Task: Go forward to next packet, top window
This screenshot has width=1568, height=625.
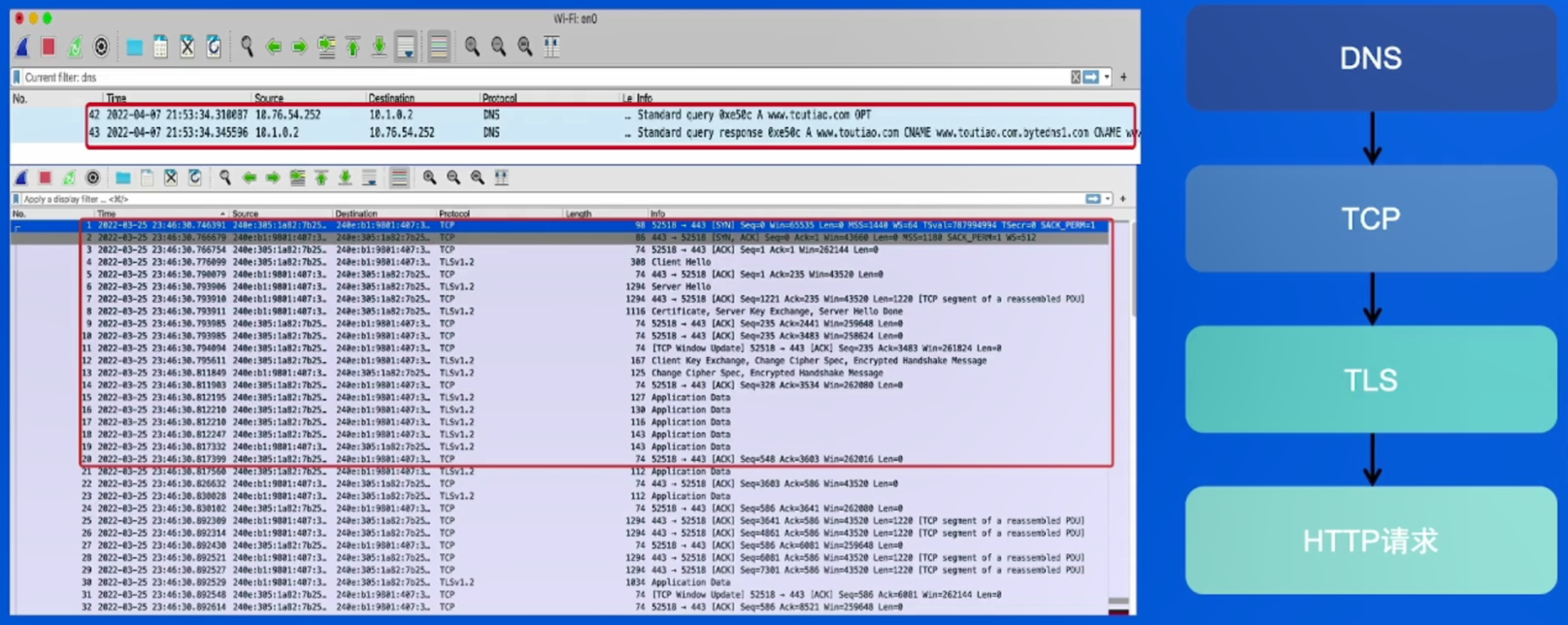Action: click(300, 47)
